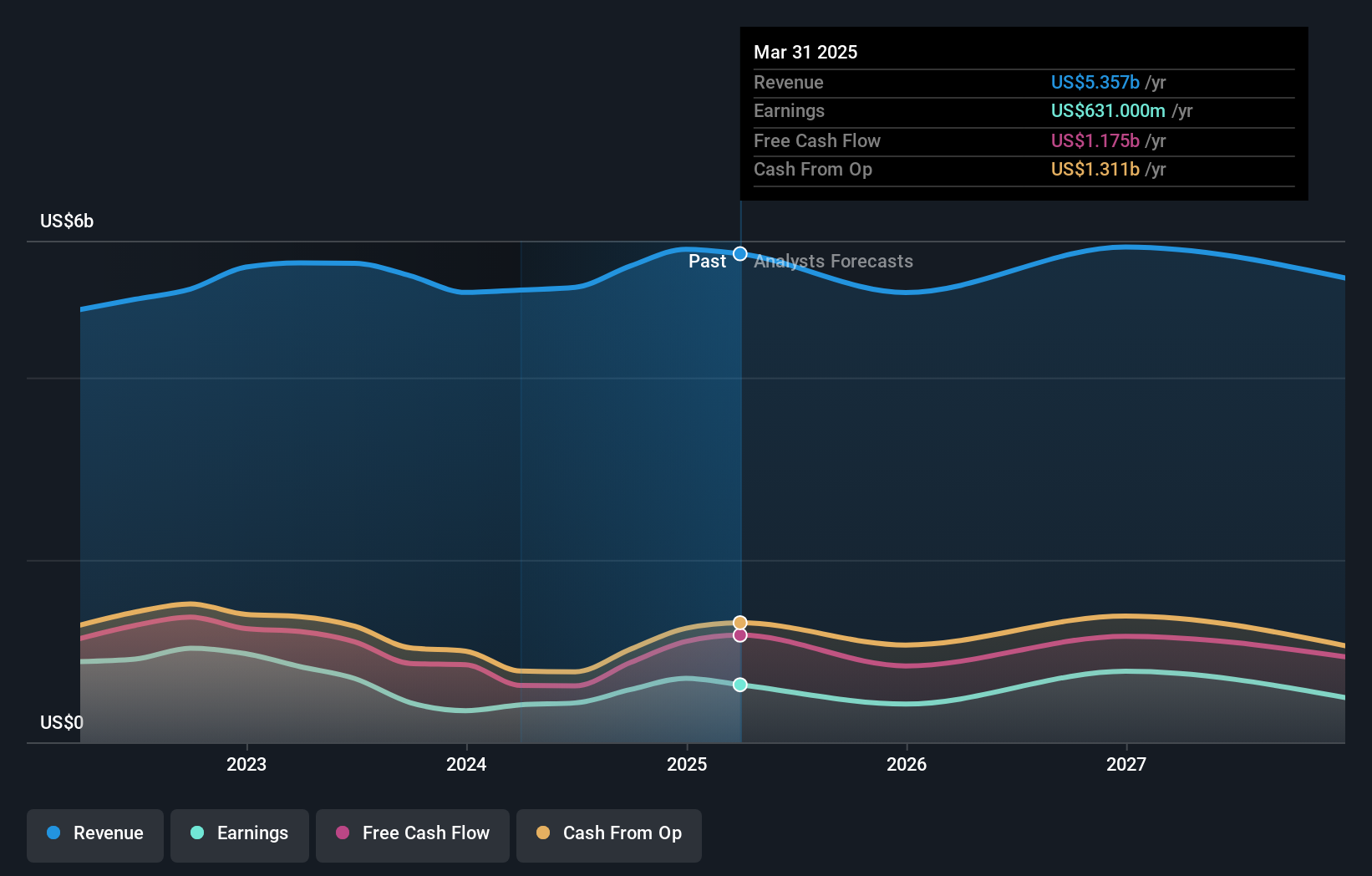Select the 2023 x-axis label

click(246, 764)
